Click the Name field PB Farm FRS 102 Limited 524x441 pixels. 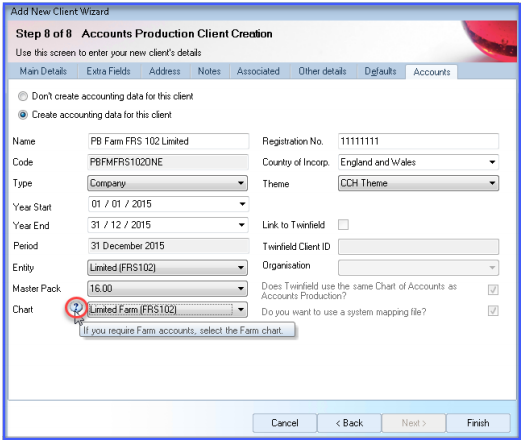(x=168, y=141)
